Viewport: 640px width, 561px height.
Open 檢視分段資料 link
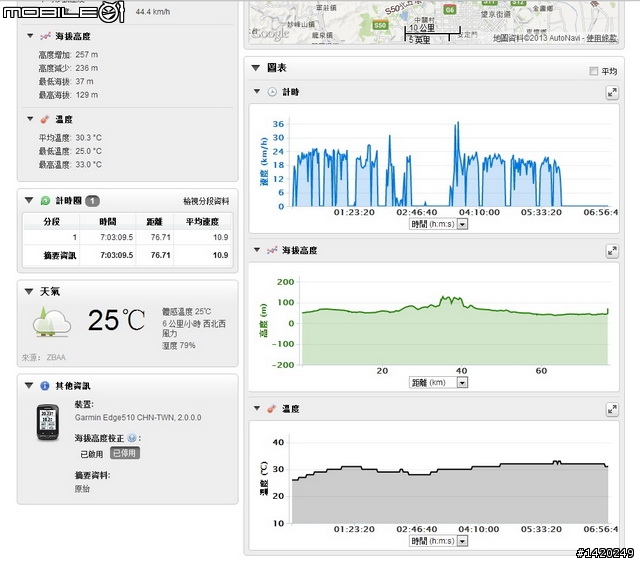[x=206, y=201]
